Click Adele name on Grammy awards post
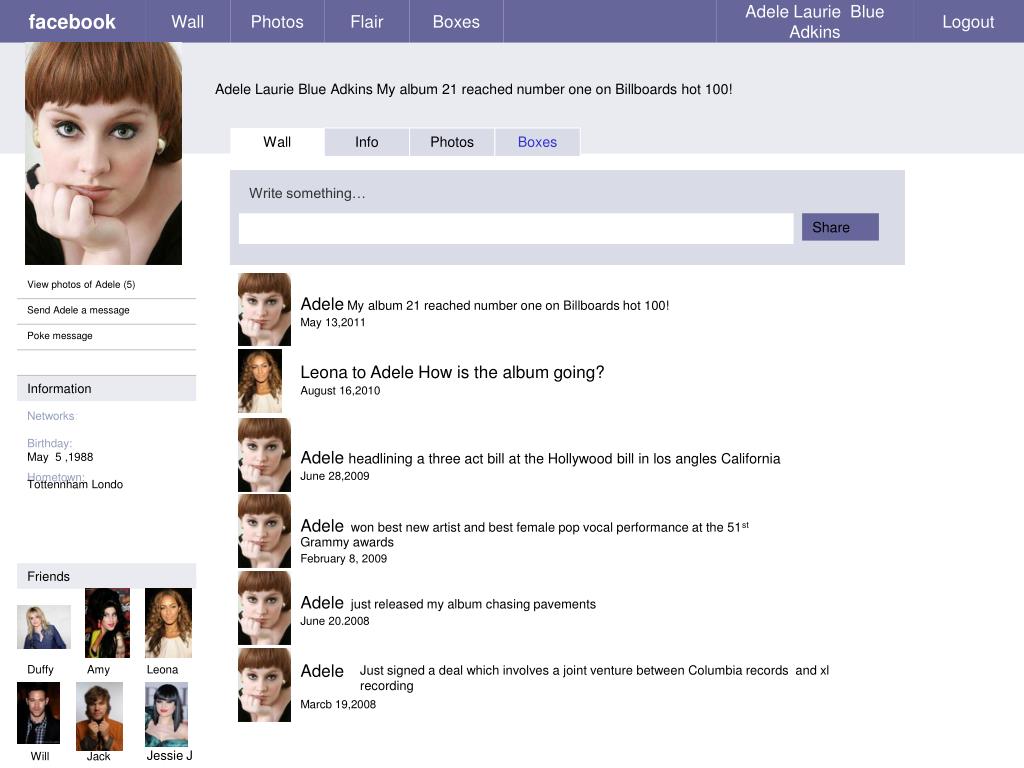Screen dimensions: 1024x768 322,526
